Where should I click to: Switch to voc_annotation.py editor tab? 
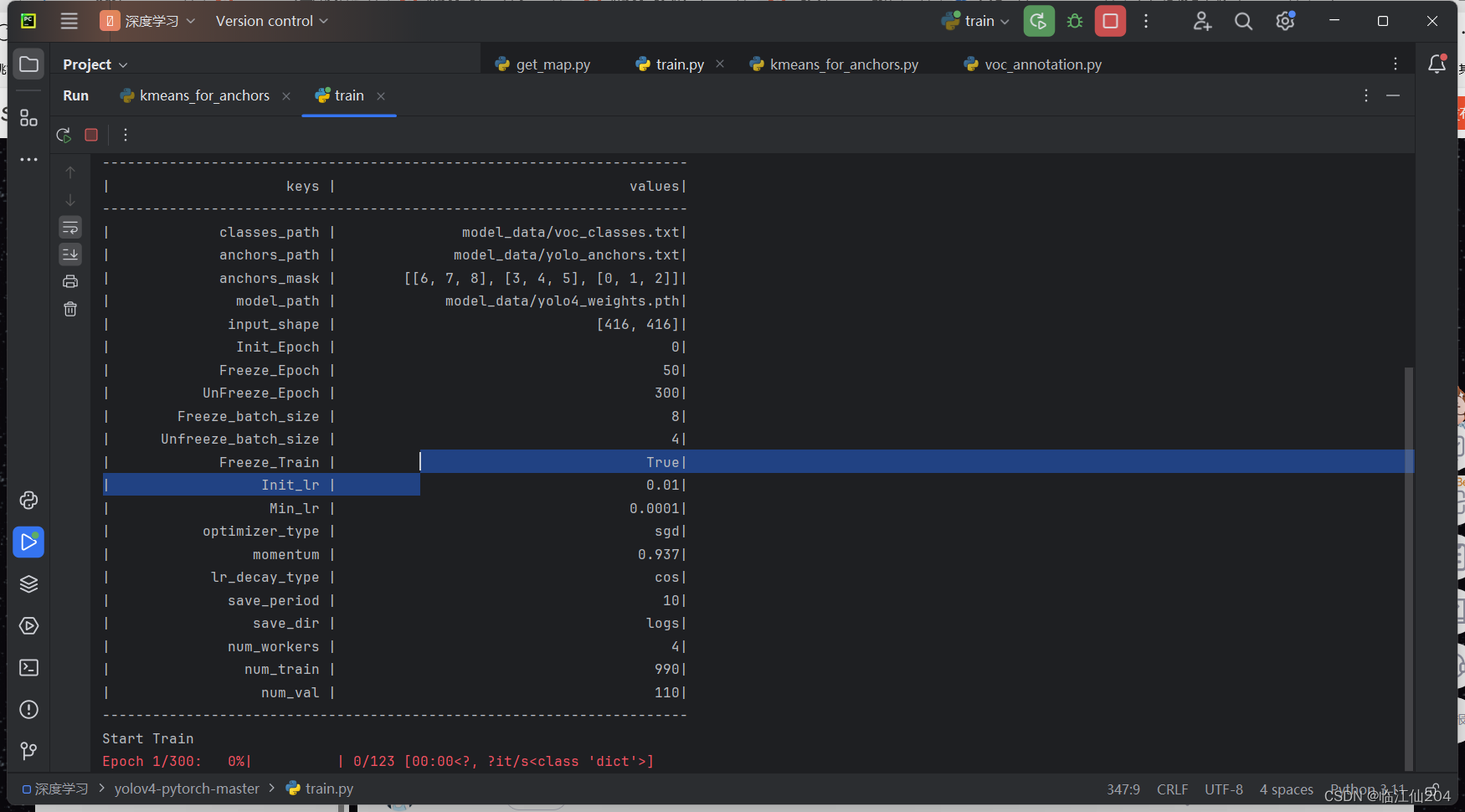point(1033,64)
